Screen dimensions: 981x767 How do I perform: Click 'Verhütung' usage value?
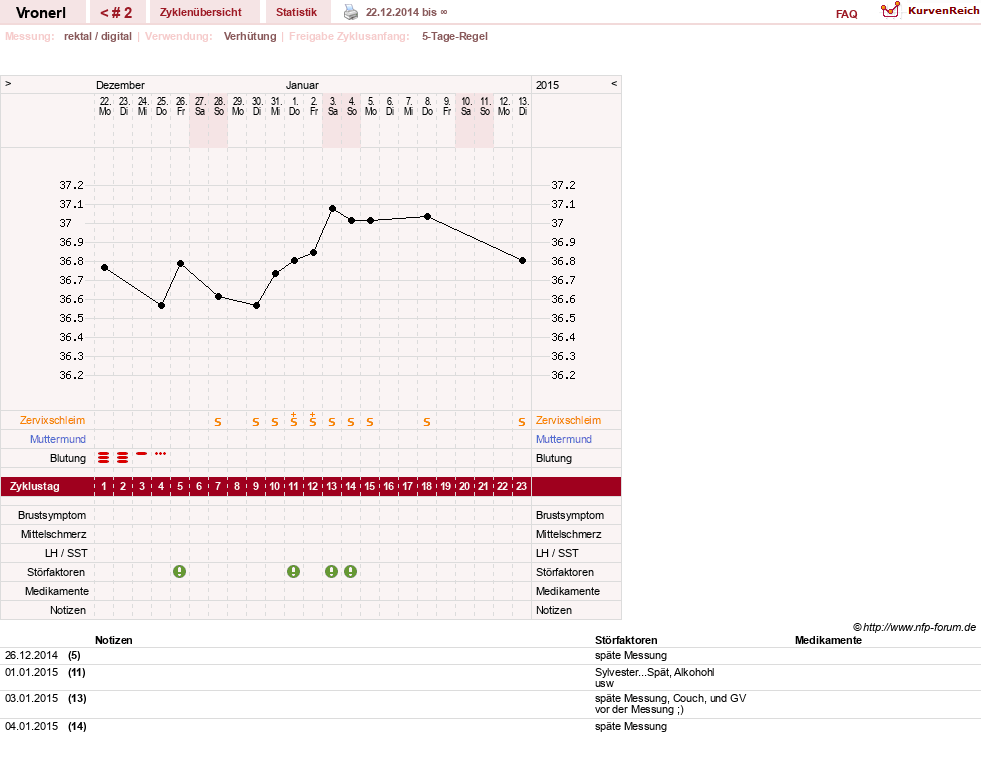pyautogui.click(x=250, y=36)
